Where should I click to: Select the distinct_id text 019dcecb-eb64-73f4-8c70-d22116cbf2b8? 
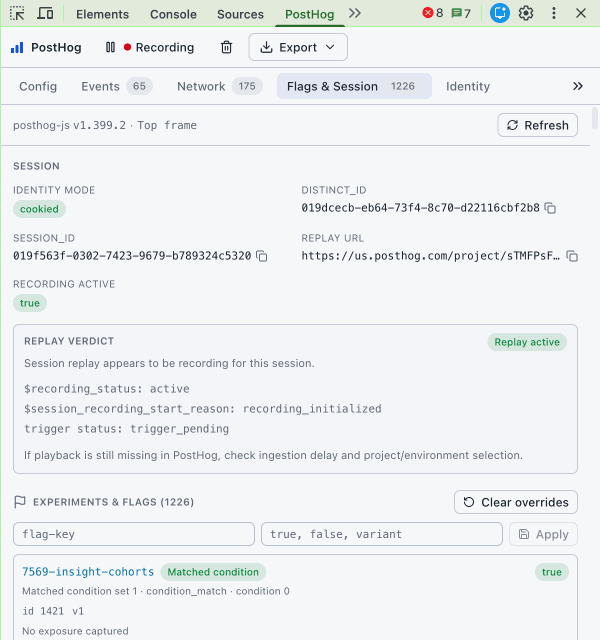point(420,208)
